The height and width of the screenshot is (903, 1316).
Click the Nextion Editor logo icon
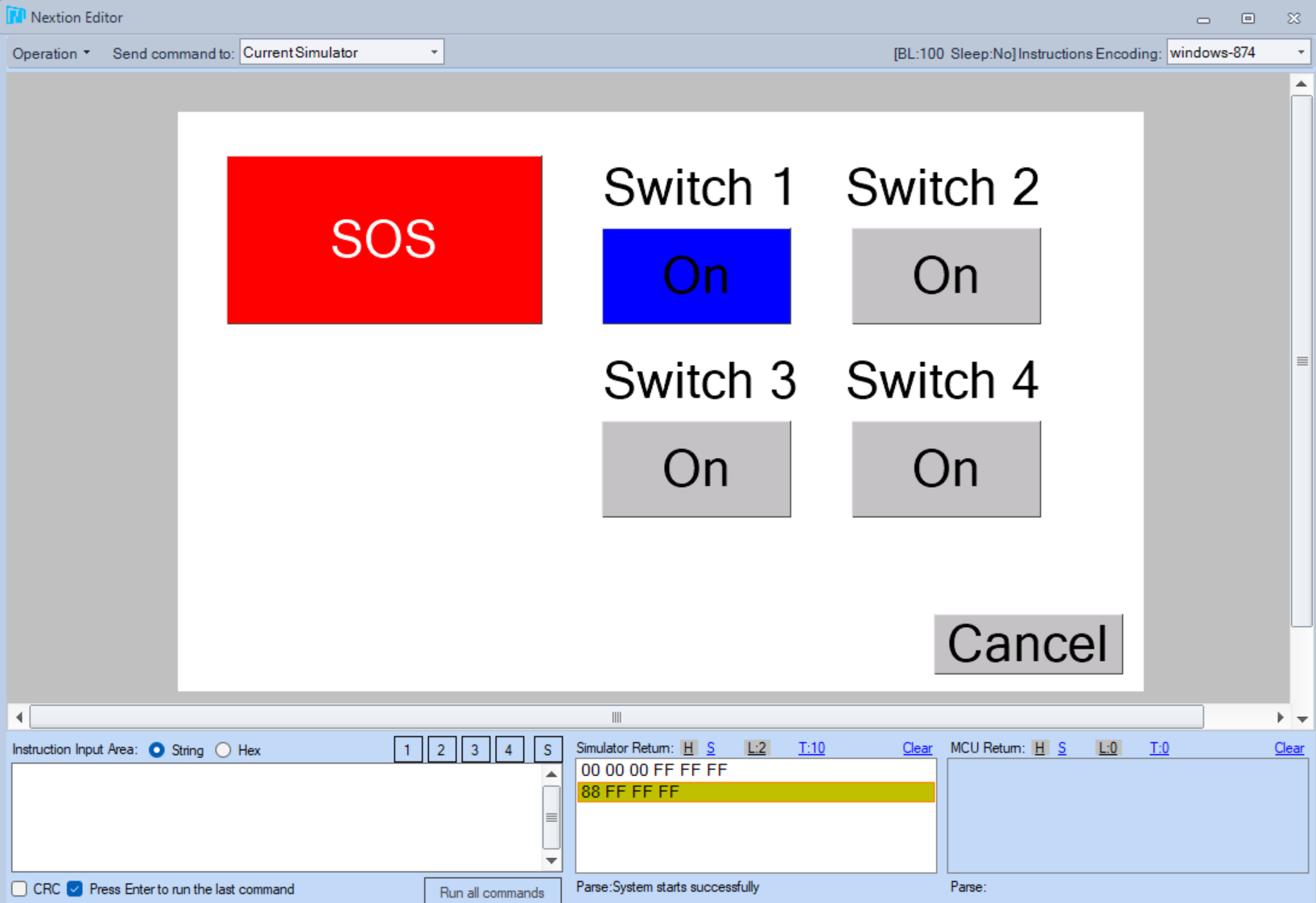tap(15, 16)
